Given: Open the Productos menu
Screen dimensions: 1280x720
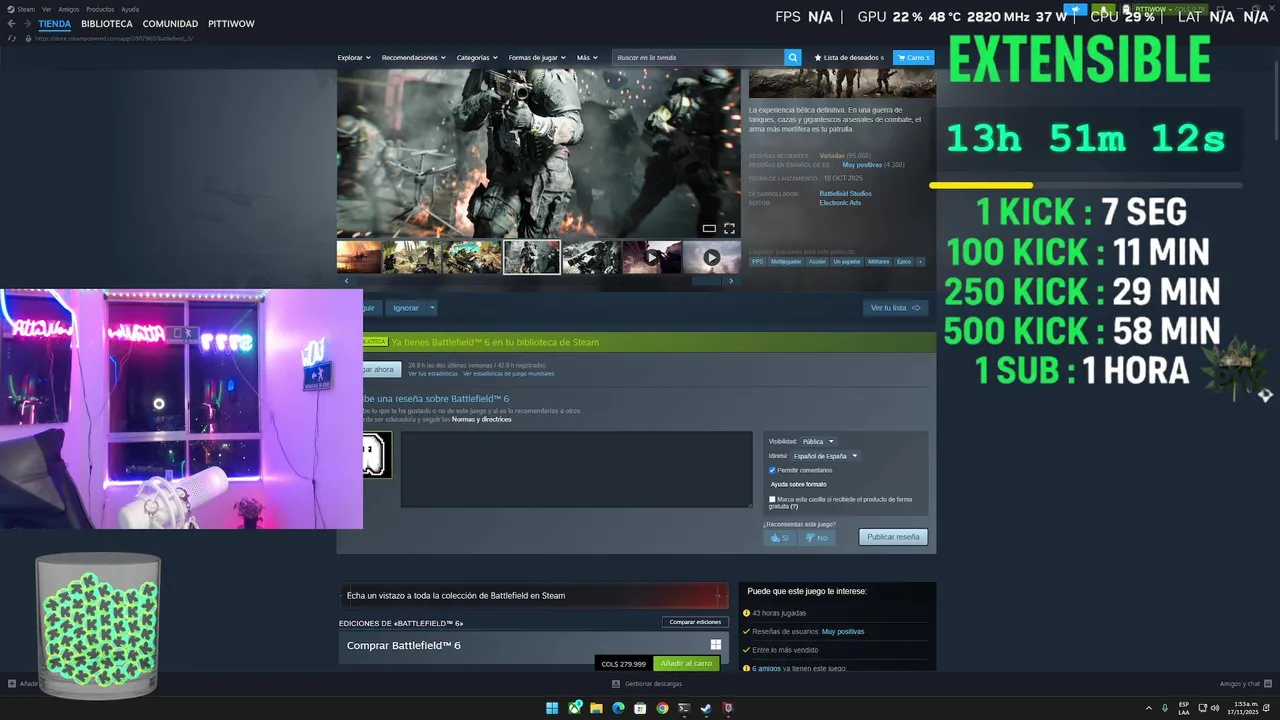Looking at the screenshot, I should coord(100,9).
